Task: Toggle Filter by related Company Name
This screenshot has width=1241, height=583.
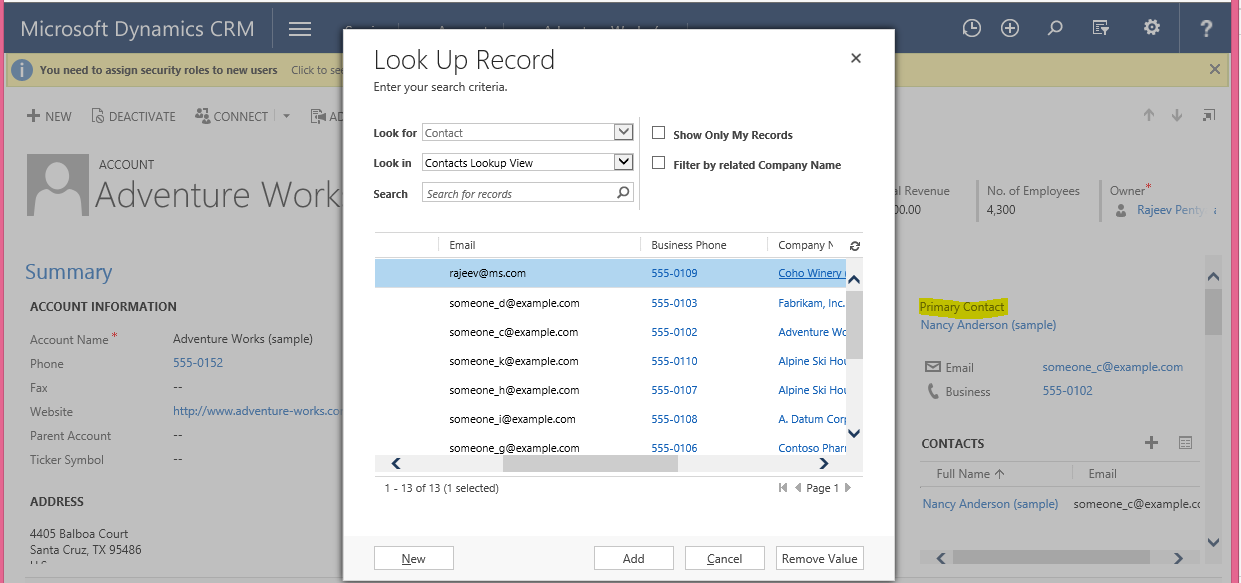Action: click(659, 163)
